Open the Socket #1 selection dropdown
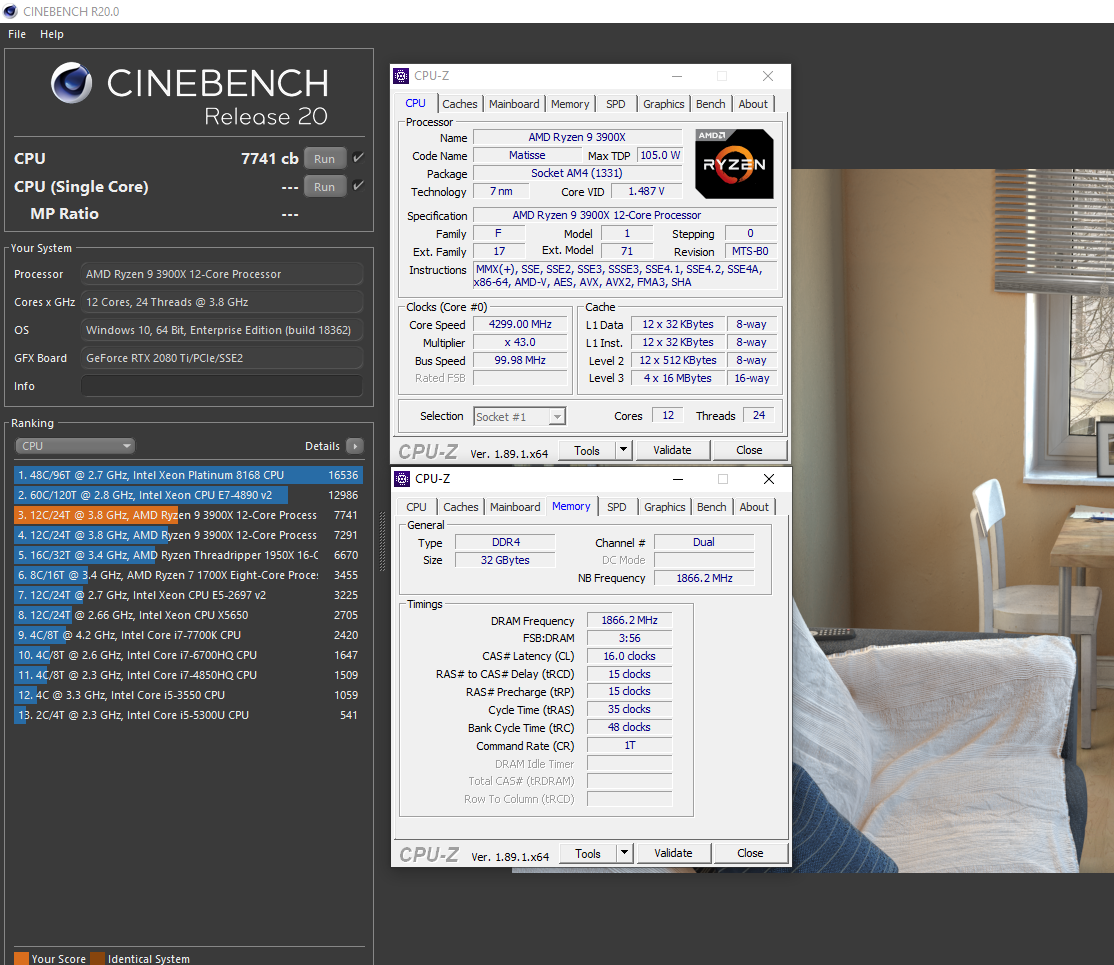 (519, 416)
